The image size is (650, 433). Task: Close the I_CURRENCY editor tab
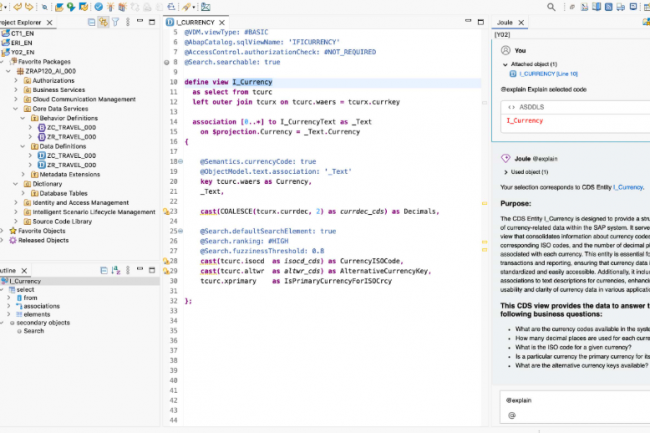pyautogui.click(x=222, y=22)
